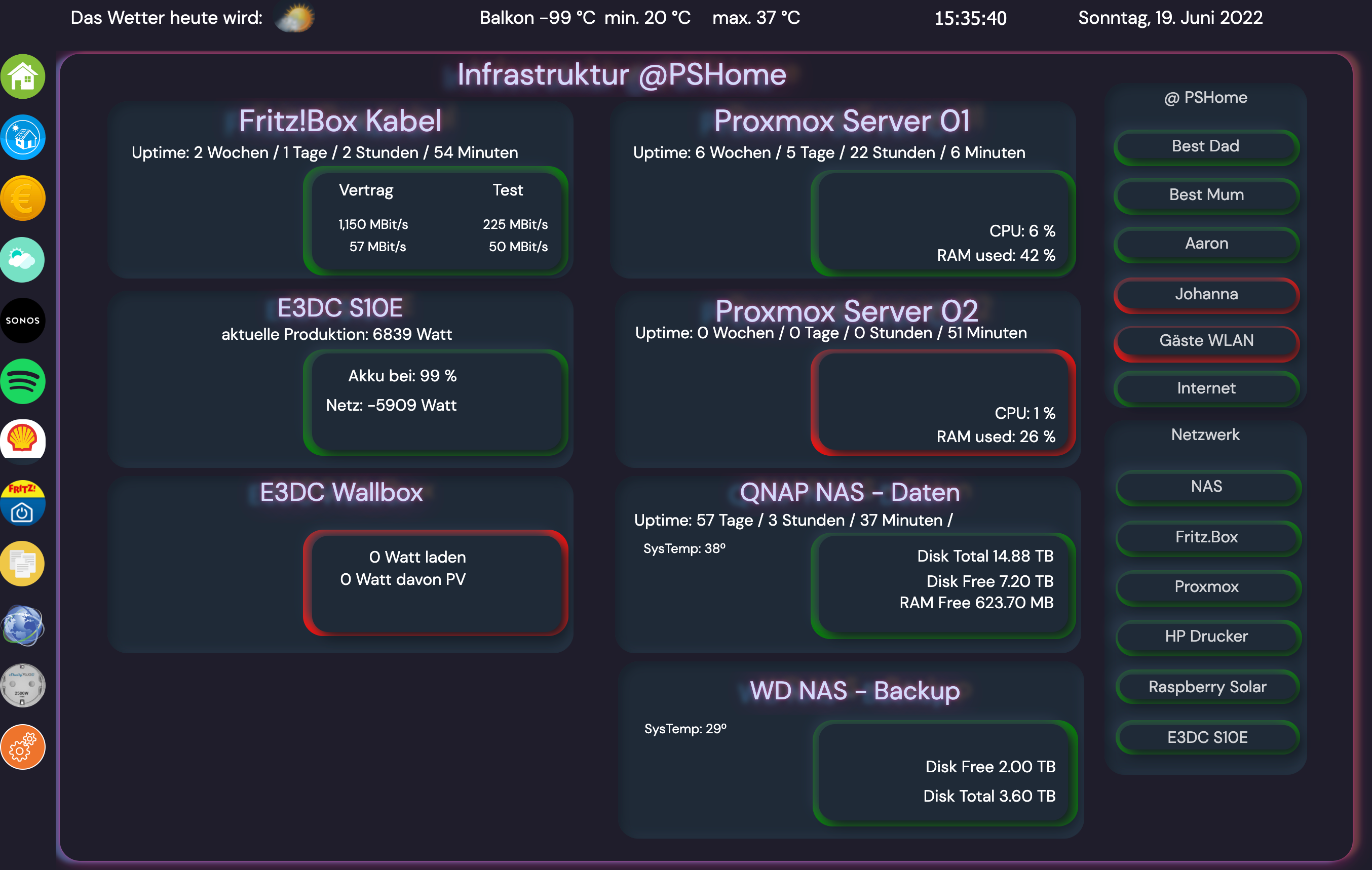The width and height of the screenshot is (1372, 870).
Task: Click the yellow documents icon
Action: click(x=23, y=563)
